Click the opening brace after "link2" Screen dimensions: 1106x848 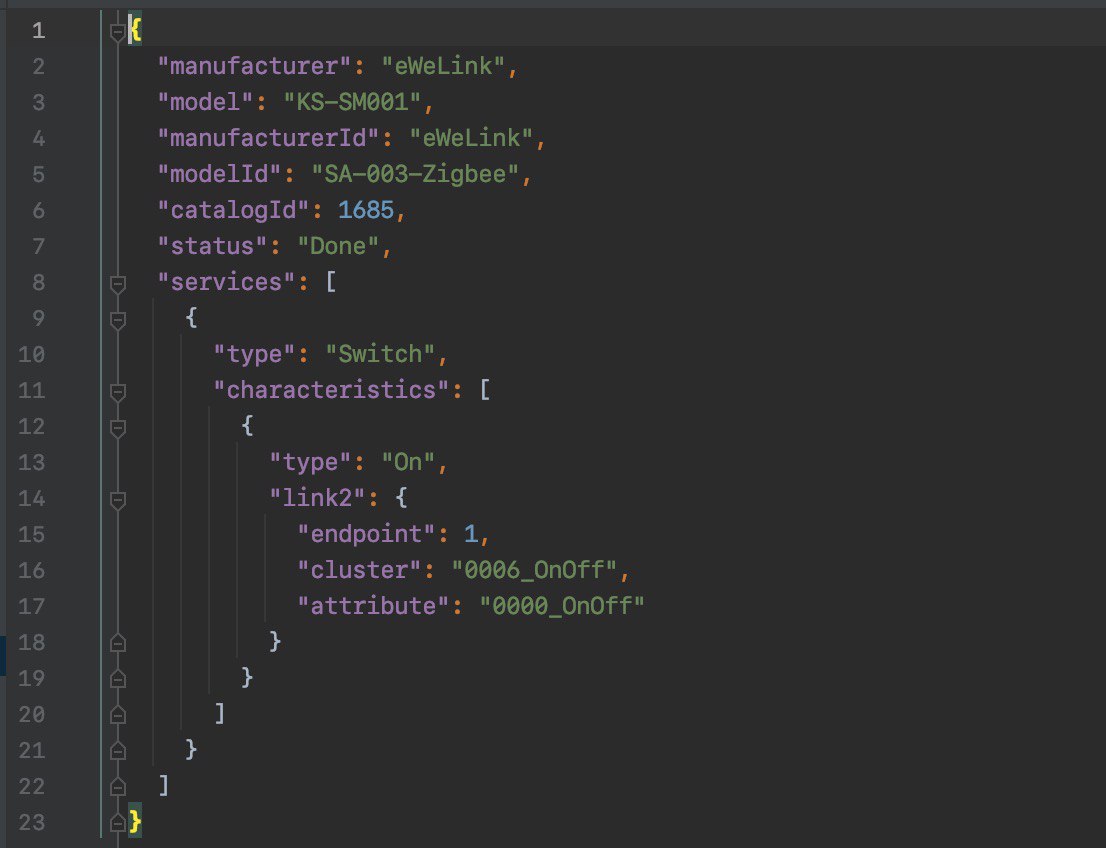coord(401,497)
